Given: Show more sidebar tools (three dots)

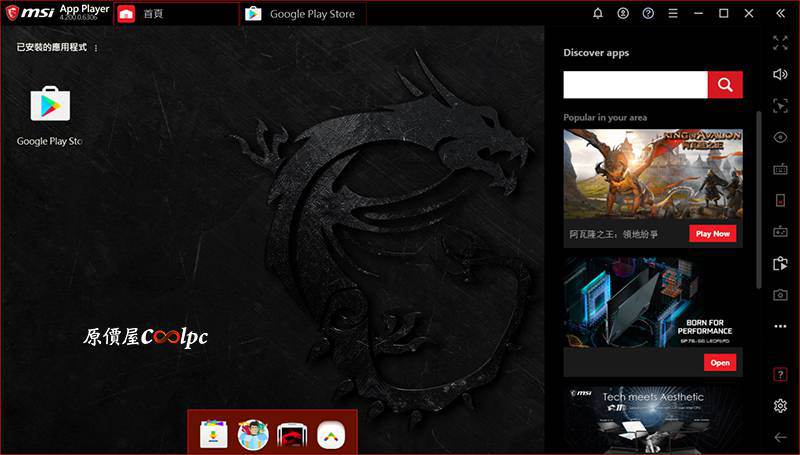Looking at the screenshot, I should [780, 326].
